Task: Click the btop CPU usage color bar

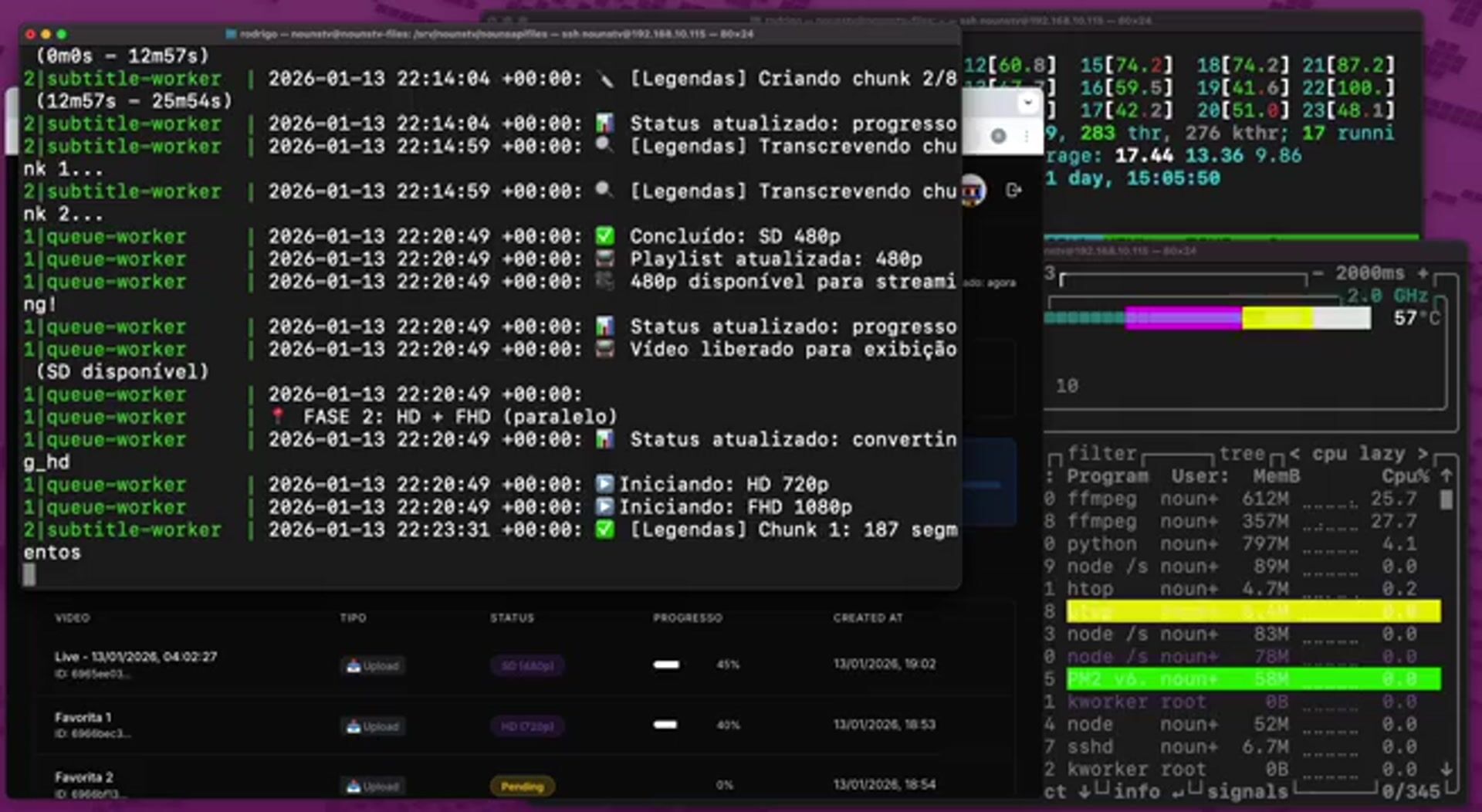Action: [1207, 317]
